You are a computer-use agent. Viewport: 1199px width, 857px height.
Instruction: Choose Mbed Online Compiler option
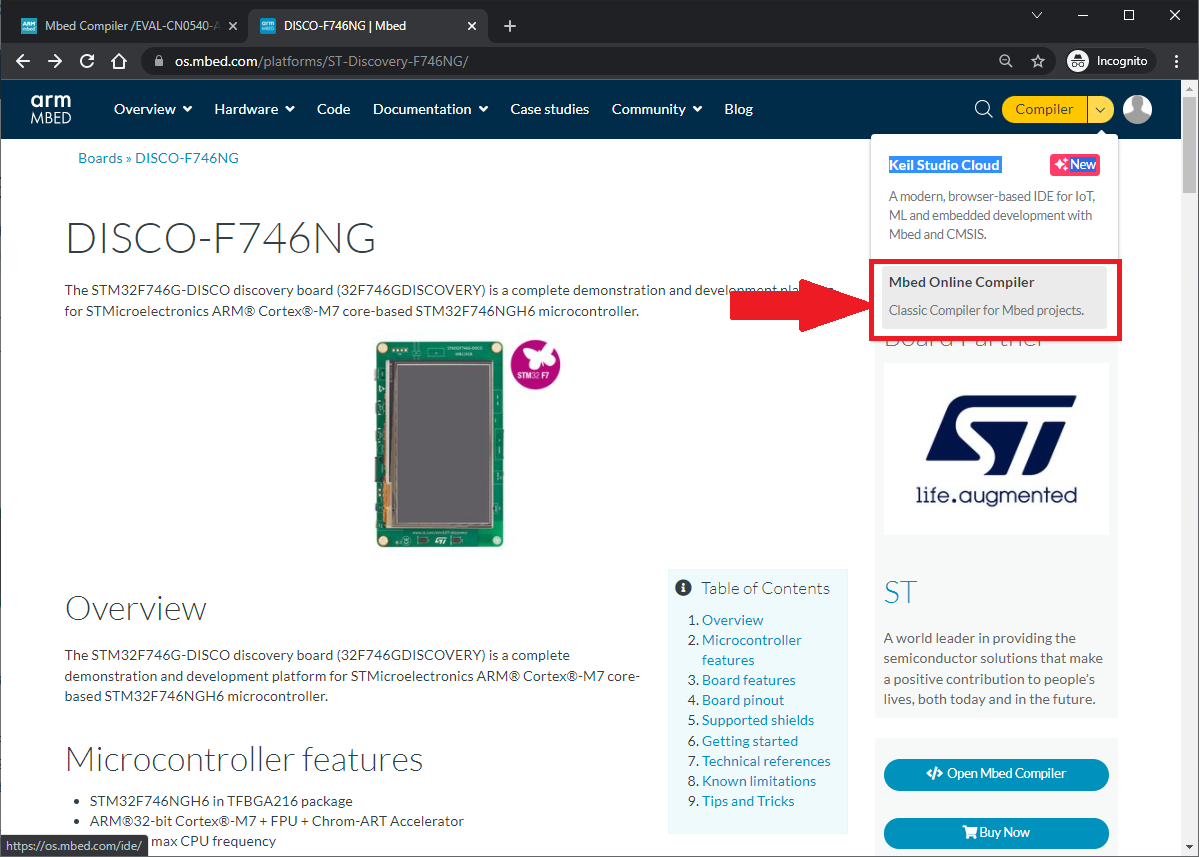[994, 297]
